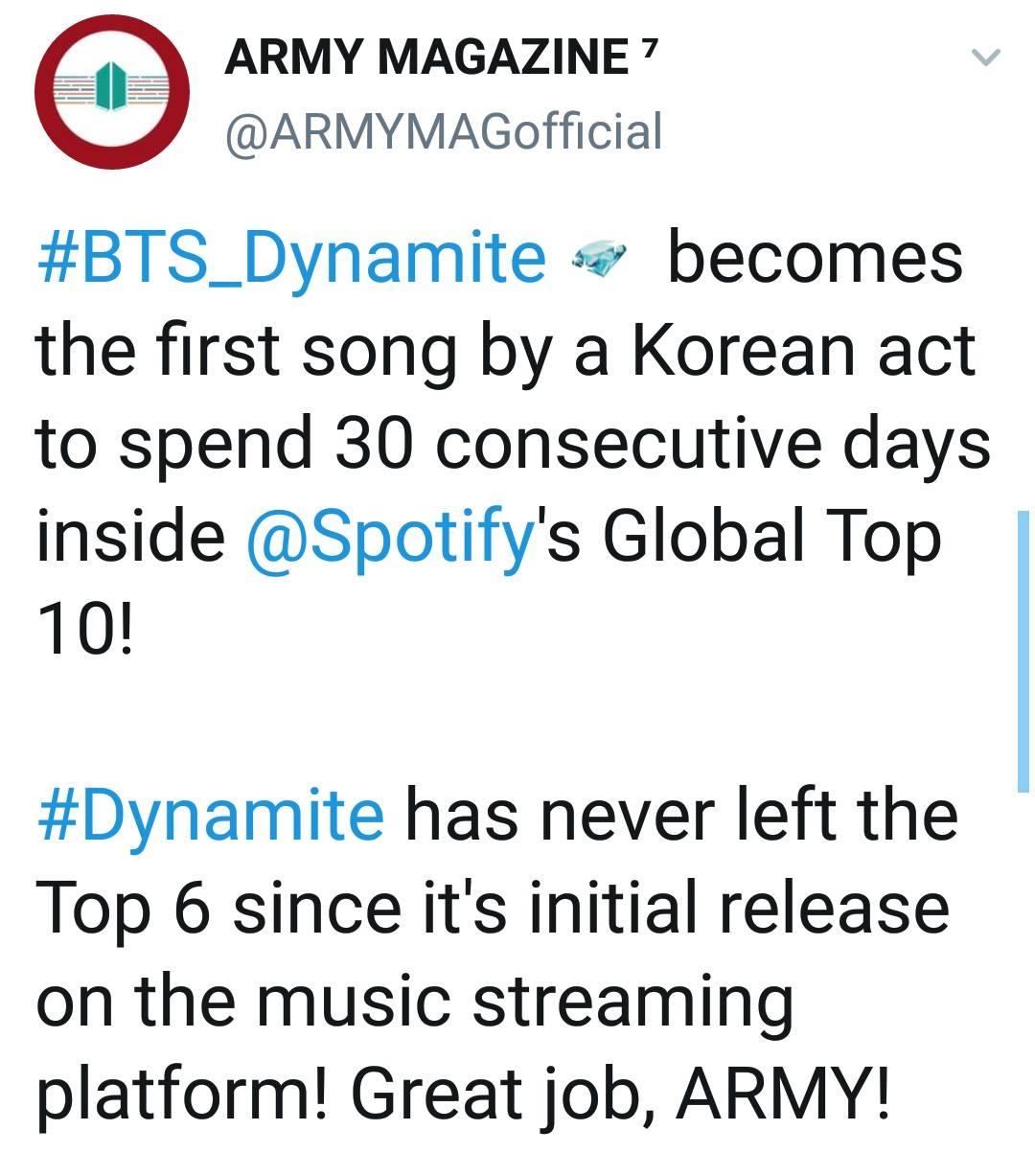Click the blue scrollbar on the right edge
Screen dimensions: 1035x1176
[1023, 652]
